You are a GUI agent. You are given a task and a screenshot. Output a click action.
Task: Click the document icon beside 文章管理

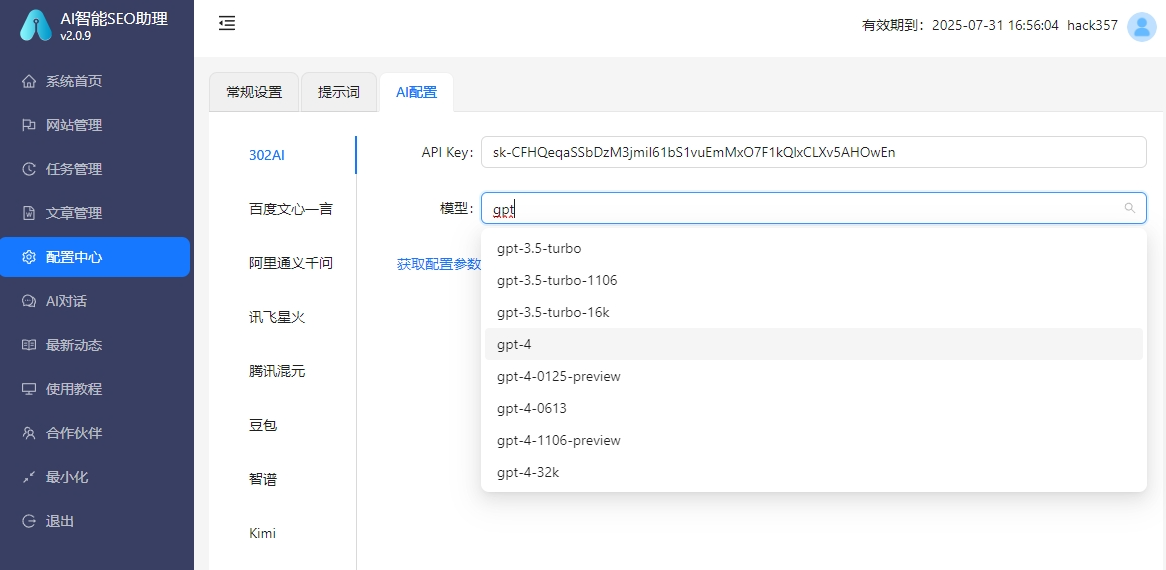[29, 213]
